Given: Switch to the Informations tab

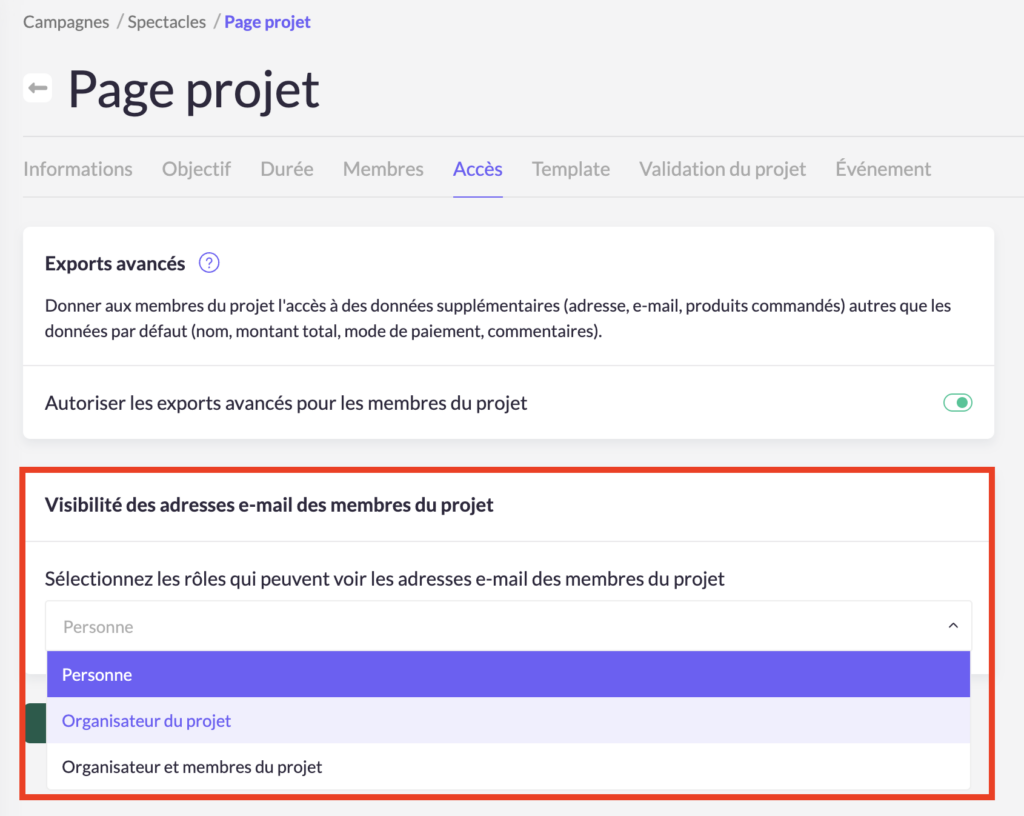Looking at the screenshot, I should [x=78, y=169].
